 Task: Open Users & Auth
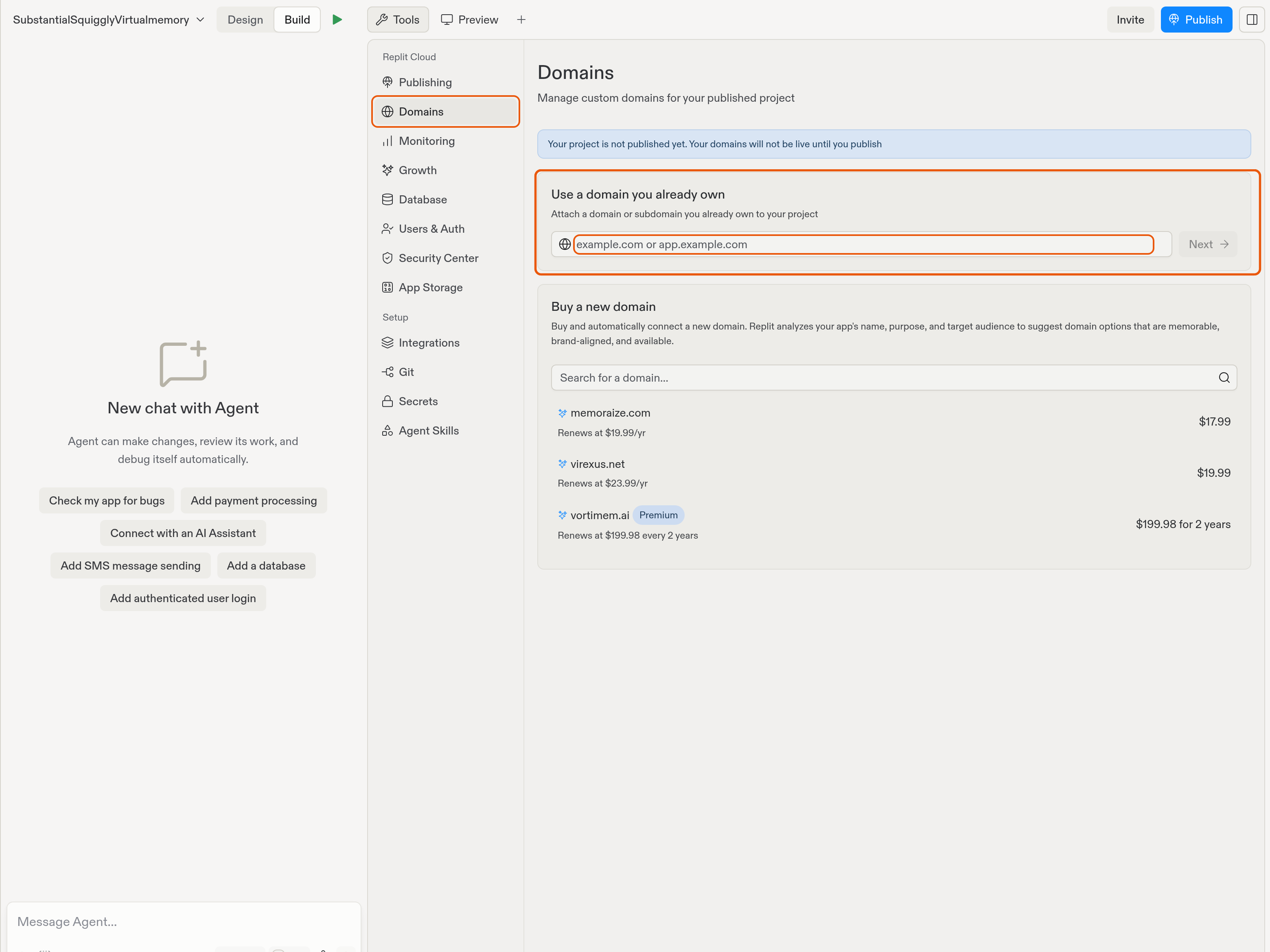pos(446,228)
